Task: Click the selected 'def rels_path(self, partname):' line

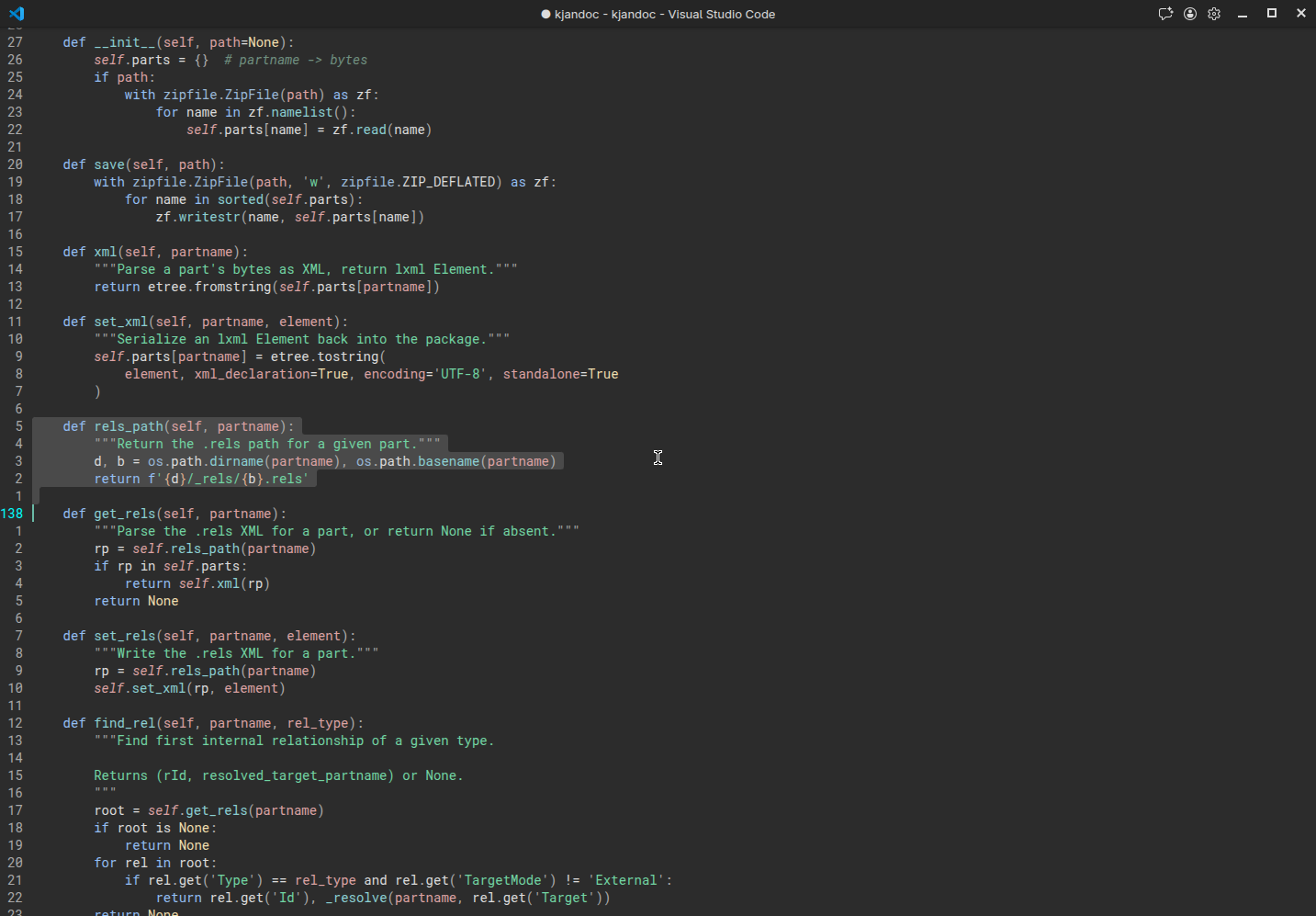Action: point(178,426)
